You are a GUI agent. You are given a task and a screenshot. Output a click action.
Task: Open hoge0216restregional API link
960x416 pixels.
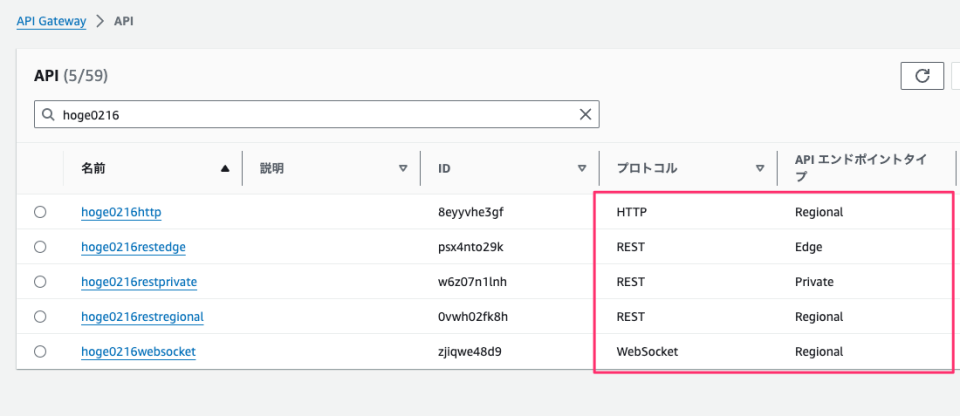pos(142,317)
